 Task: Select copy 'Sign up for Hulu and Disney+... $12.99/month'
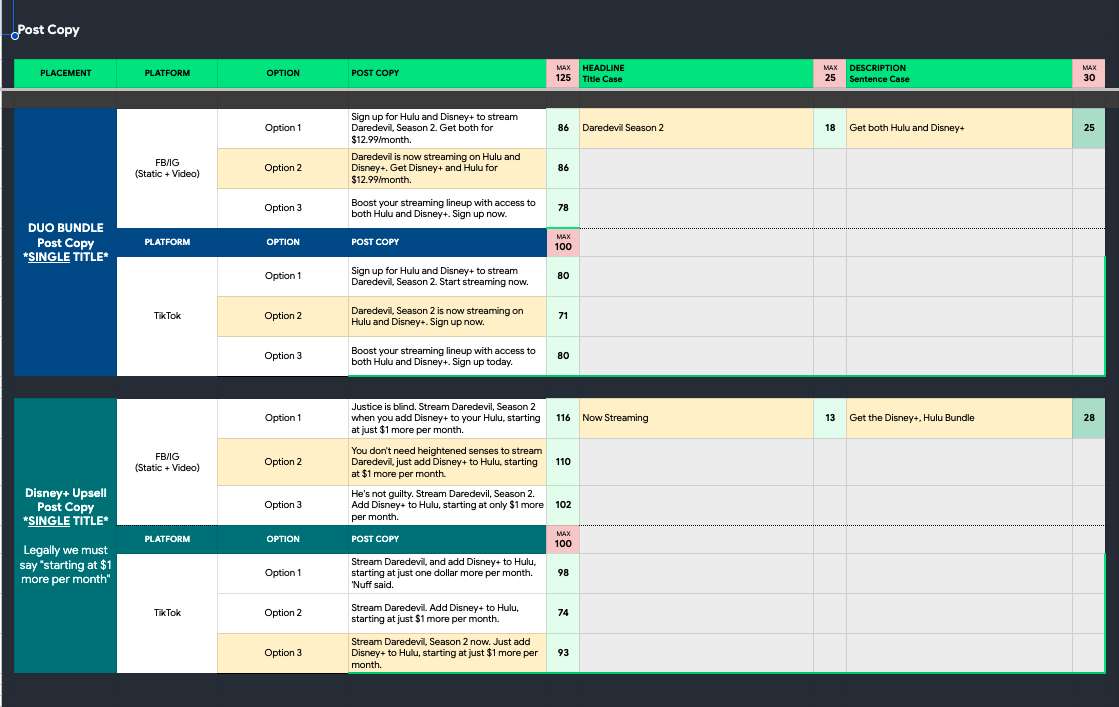tap(447, 128)
